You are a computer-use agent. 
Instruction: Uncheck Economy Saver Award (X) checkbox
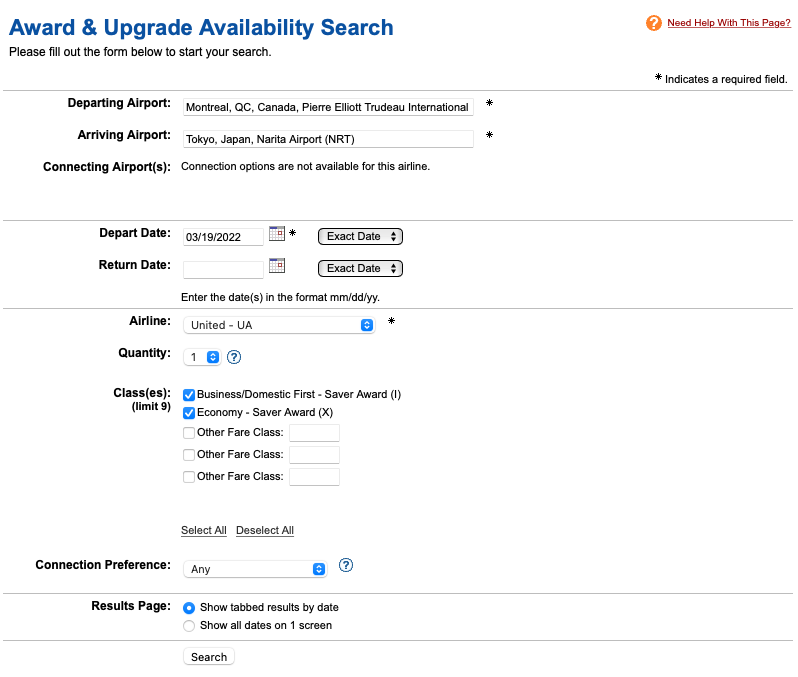coord(189,413)
